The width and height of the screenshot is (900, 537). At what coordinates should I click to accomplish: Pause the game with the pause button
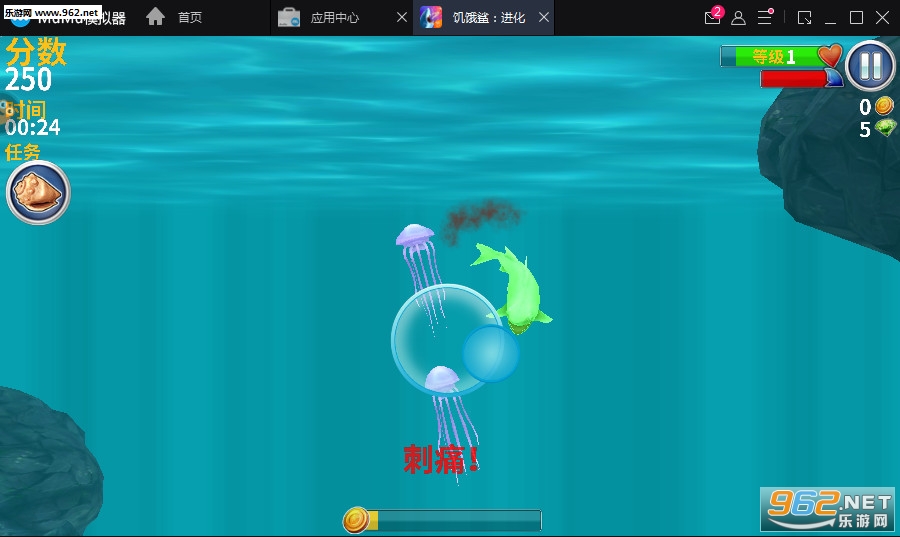870,67
